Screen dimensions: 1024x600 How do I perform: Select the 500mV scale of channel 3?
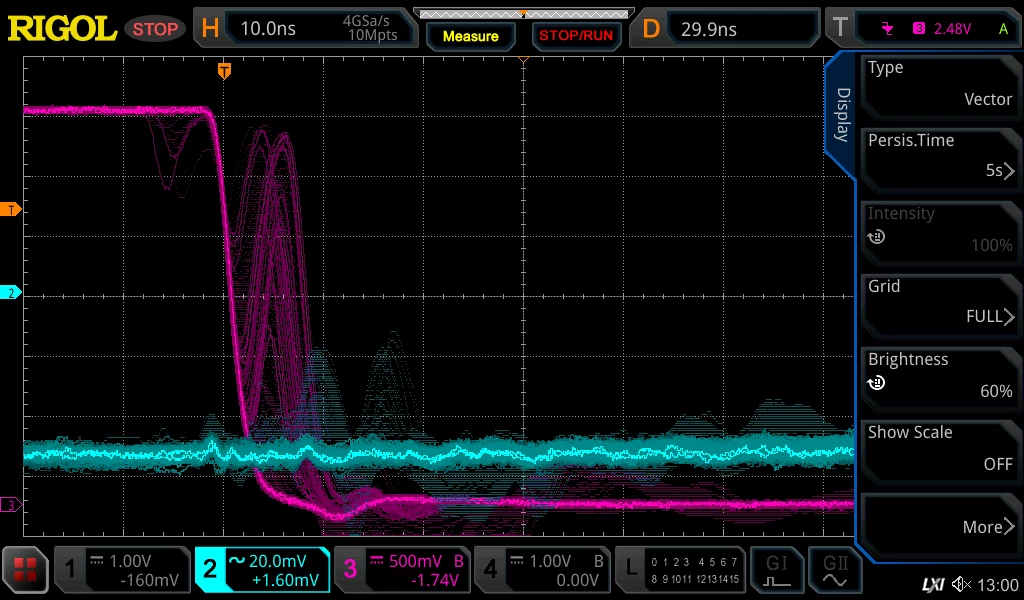pos(415,561)
